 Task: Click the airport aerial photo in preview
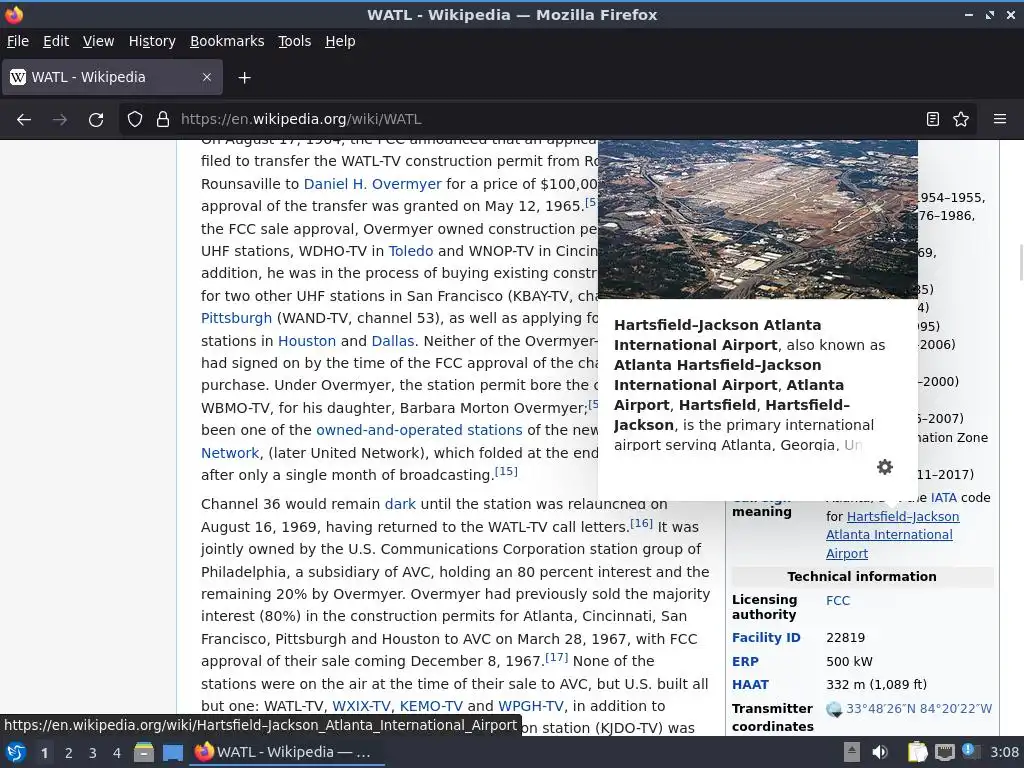click(758, 219)
